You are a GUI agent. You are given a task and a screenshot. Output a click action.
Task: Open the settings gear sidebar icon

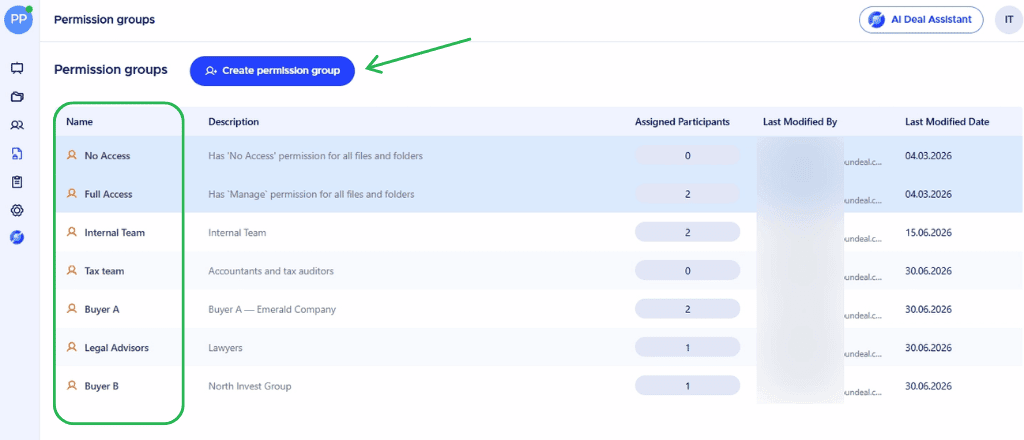(x=18, y=210)
